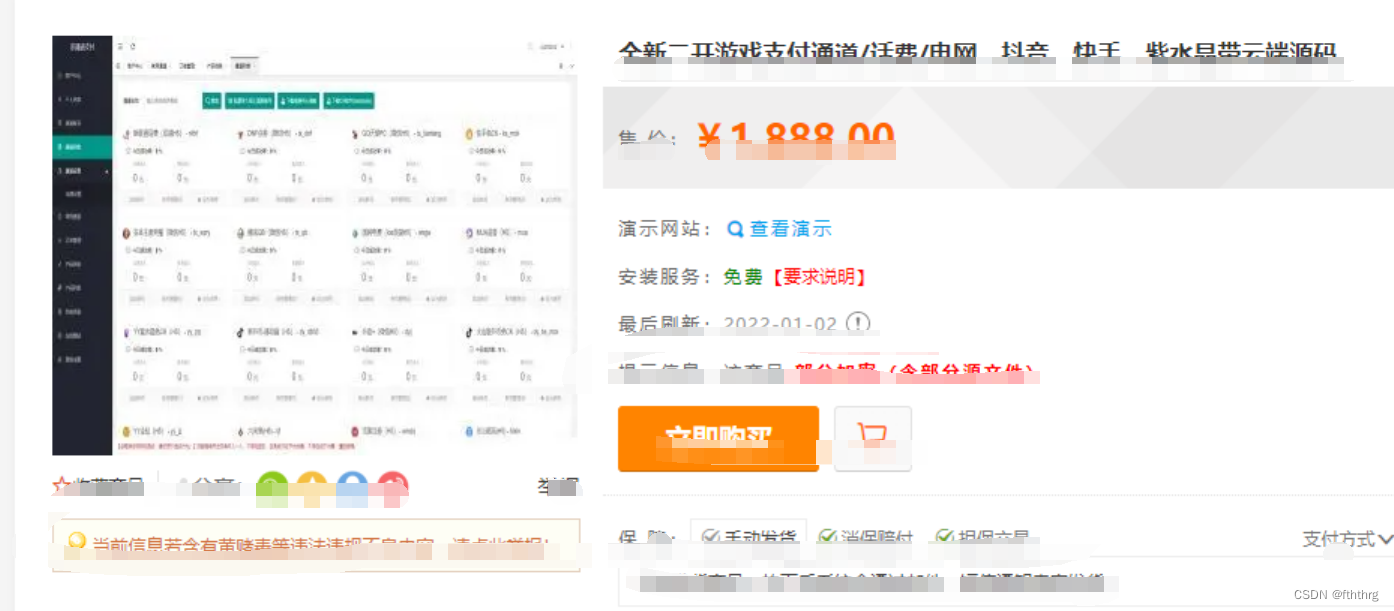
Task: Share via the blue round icon
Action: click(352, 487)
